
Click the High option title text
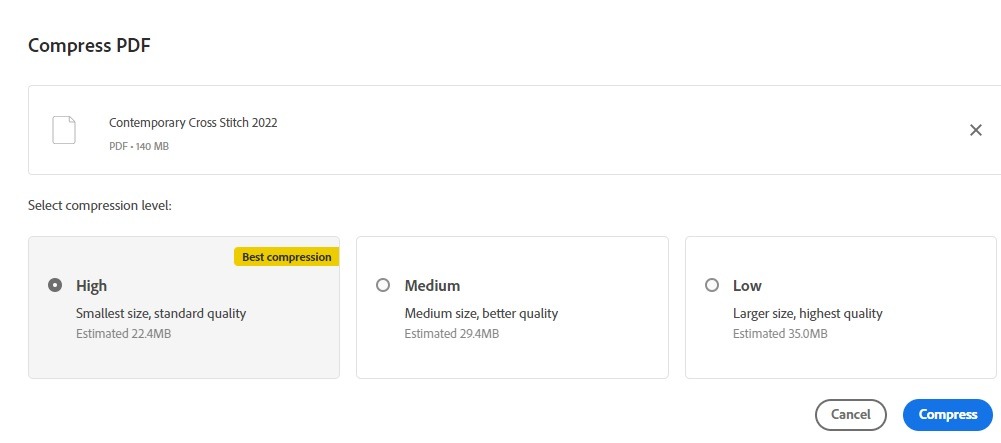click(x=92, y=286)
